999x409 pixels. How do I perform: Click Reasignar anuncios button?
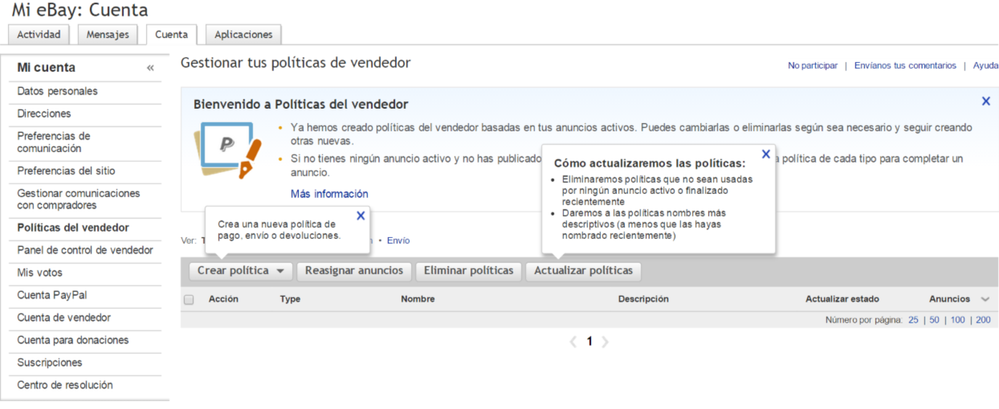354,271
